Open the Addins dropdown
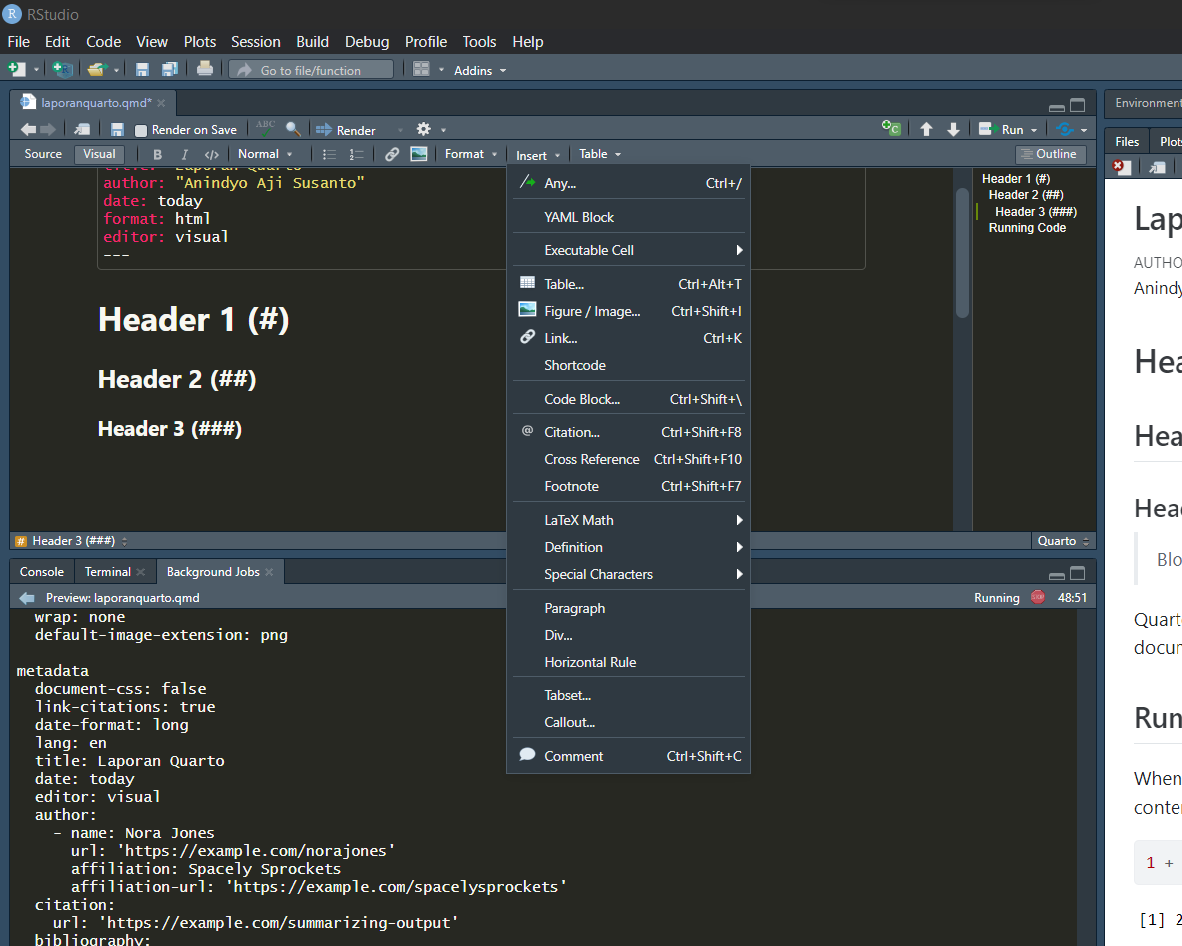Image resolution: width=1182 pixels, height=946 pixels. (x=480, y=70)
